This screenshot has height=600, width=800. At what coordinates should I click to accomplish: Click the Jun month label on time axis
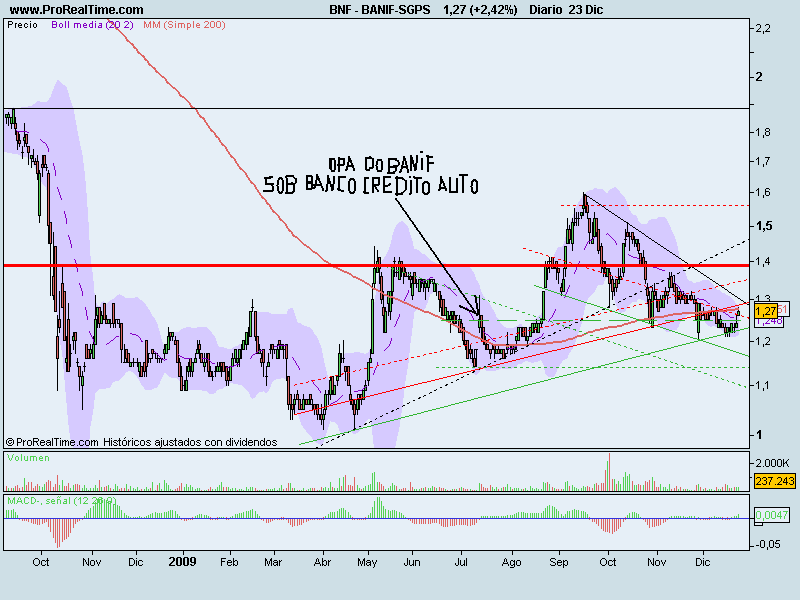[412, 562]
